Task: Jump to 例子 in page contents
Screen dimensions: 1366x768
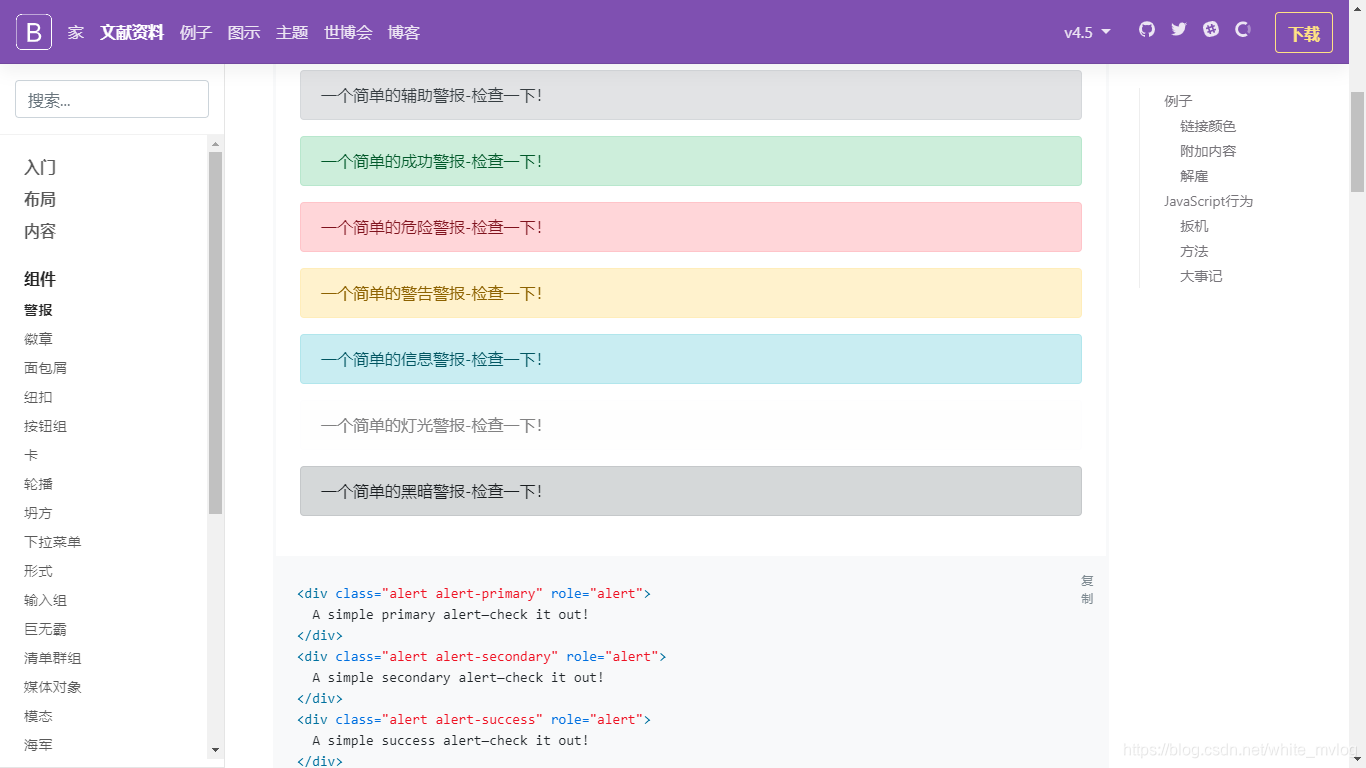Action: point(1178,101)
